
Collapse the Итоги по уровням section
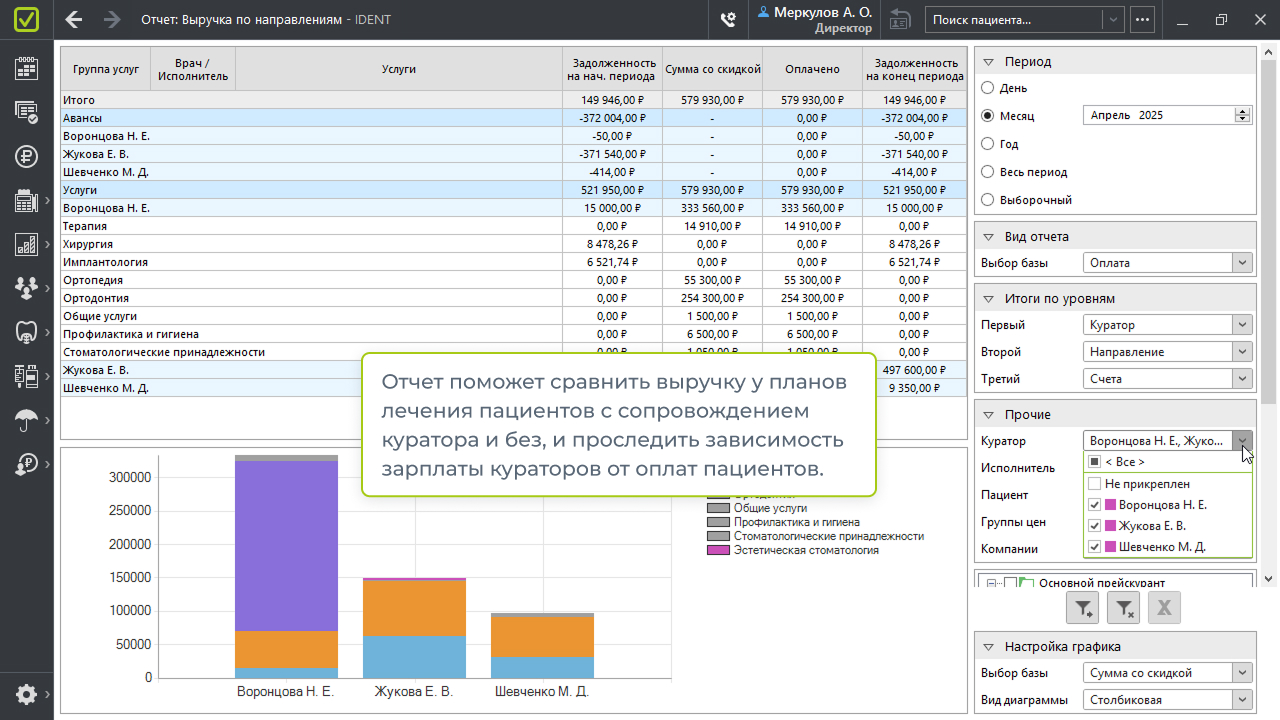[x=988, y=299]
